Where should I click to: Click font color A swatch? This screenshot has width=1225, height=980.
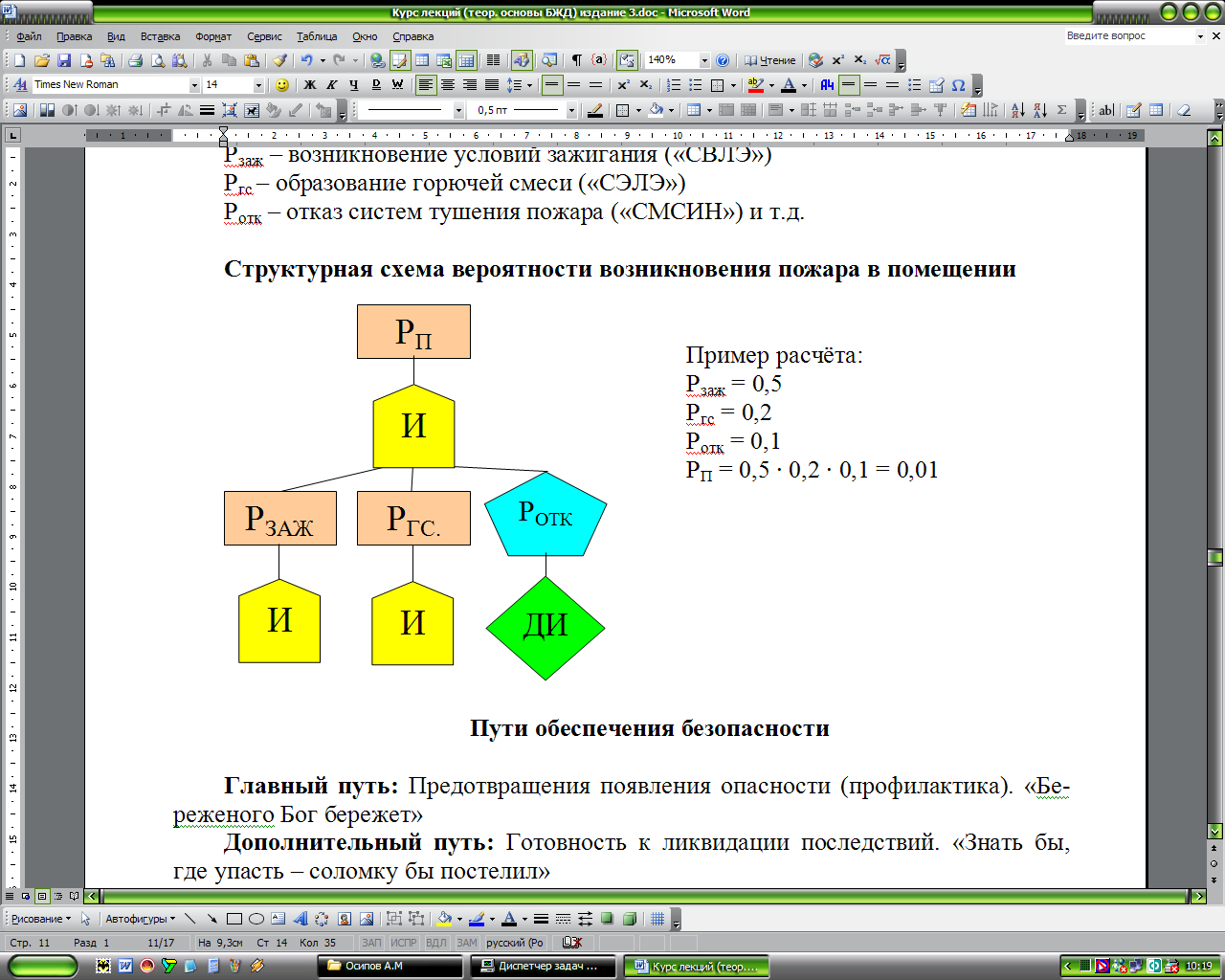[789, 85]
